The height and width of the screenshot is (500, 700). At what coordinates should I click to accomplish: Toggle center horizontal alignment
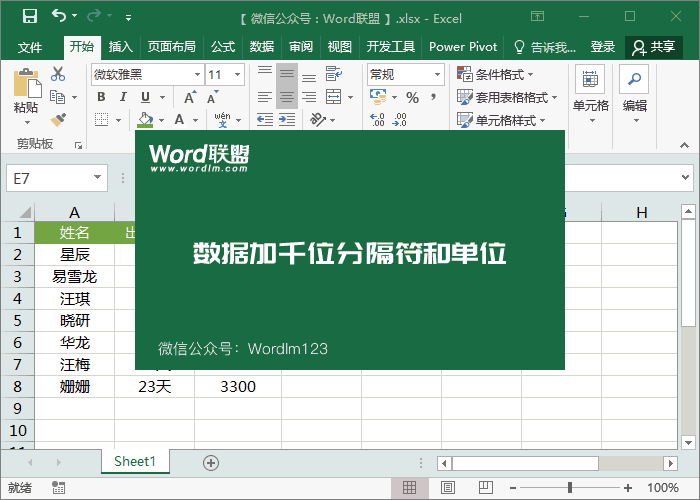287,97
